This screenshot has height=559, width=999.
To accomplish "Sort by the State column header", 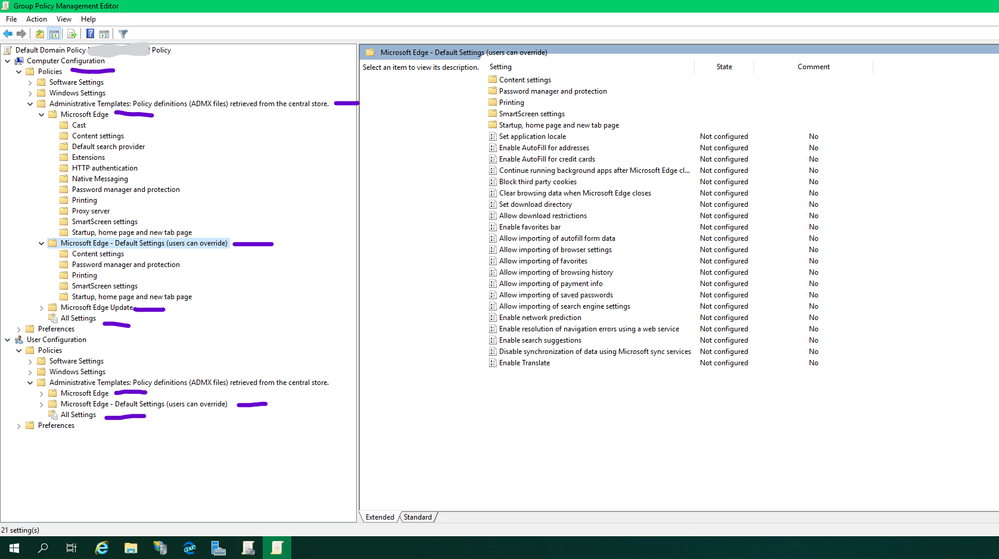I will point(724,67).
